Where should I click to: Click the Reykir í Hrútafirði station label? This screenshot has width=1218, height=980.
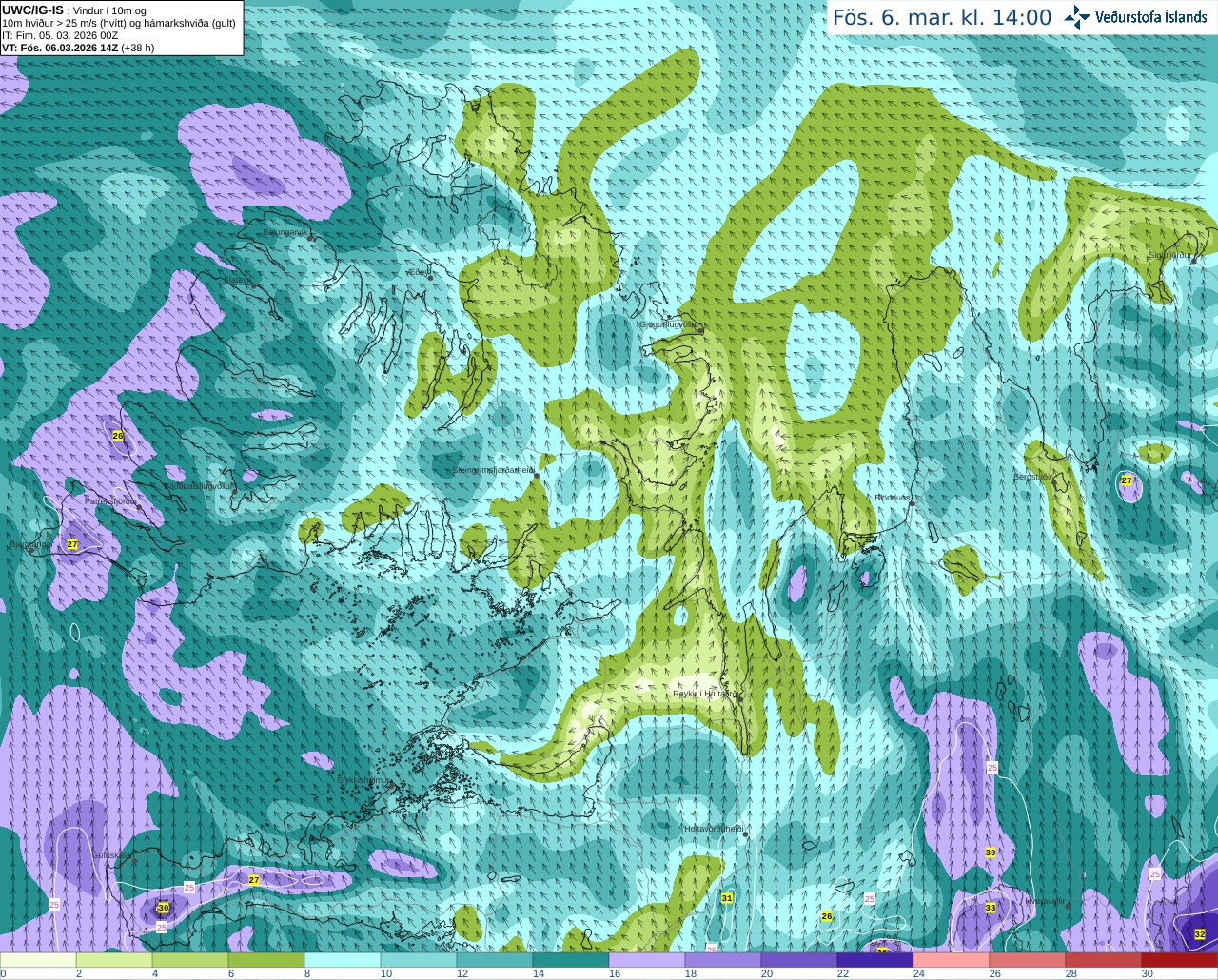pos(705,694)
